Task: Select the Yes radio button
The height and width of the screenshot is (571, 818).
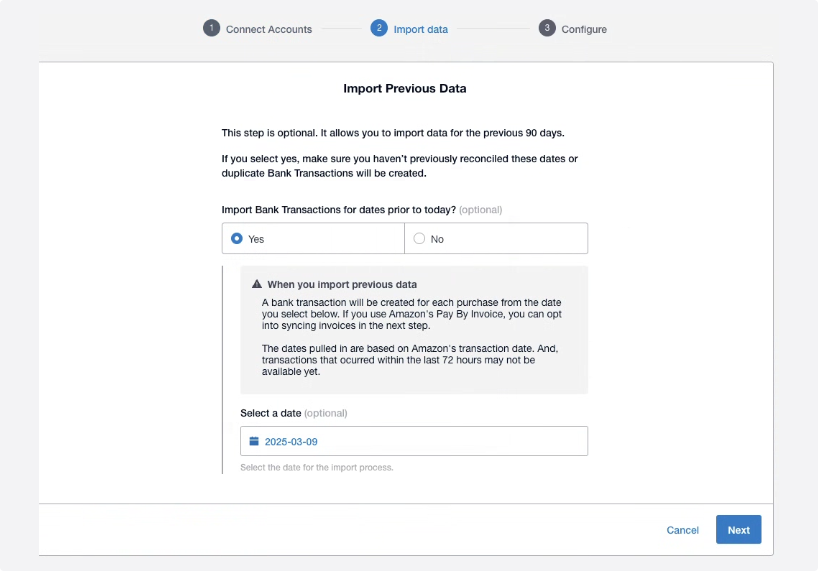Action: (x=237, y=238)
